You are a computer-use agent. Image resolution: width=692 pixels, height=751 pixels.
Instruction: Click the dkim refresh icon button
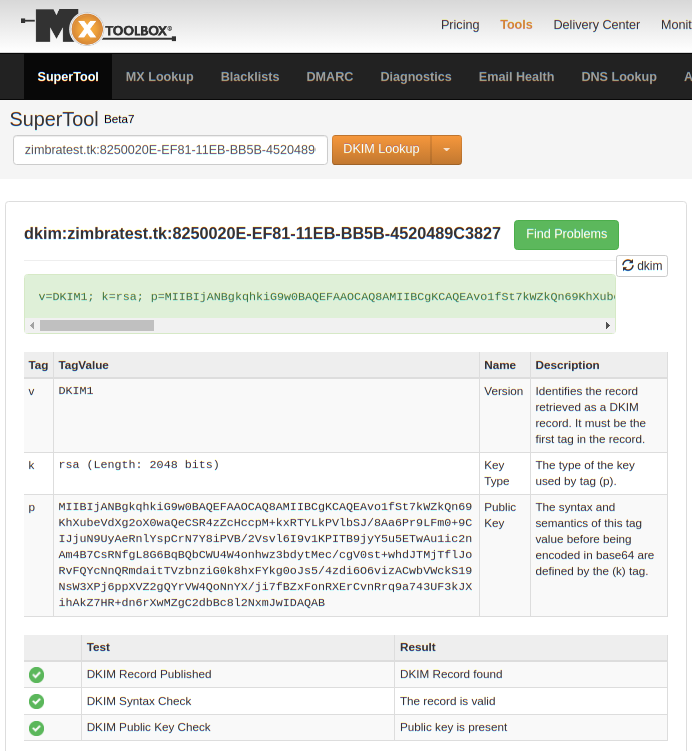point(641,266)
